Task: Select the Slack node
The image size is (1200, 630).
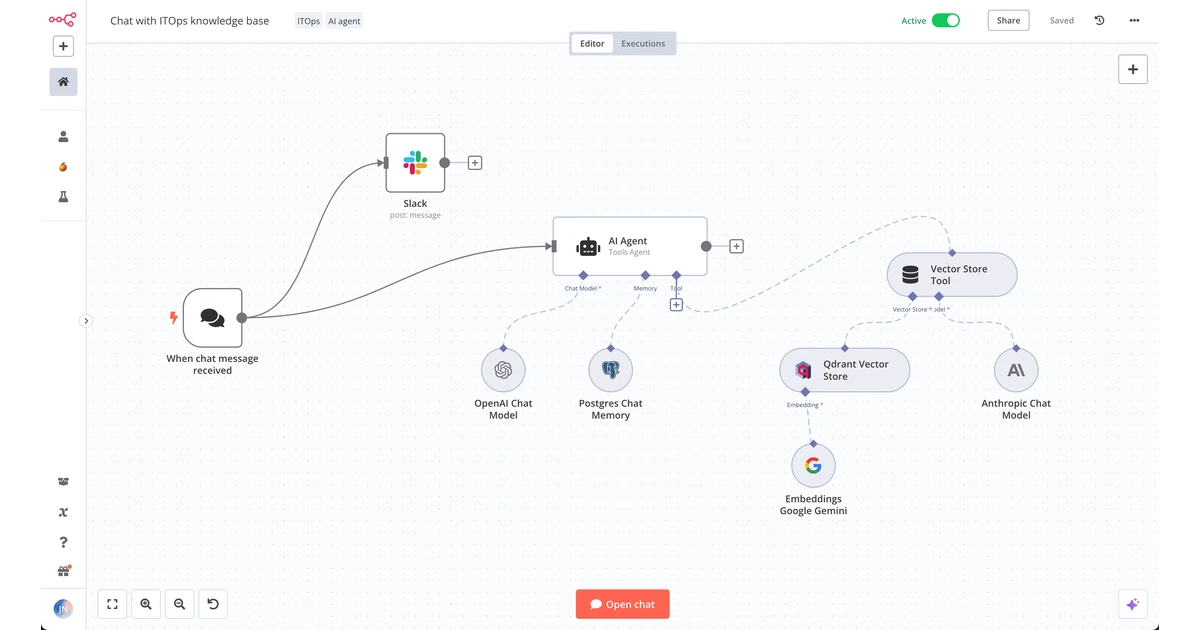Action: pos(415,162)
